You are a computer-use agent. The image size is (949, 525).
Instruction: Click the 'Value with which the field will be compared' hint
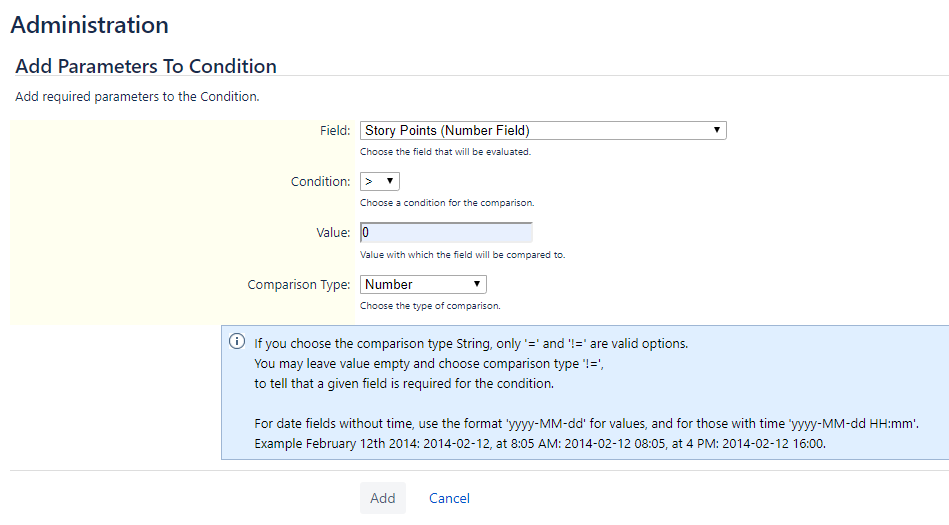462,255
